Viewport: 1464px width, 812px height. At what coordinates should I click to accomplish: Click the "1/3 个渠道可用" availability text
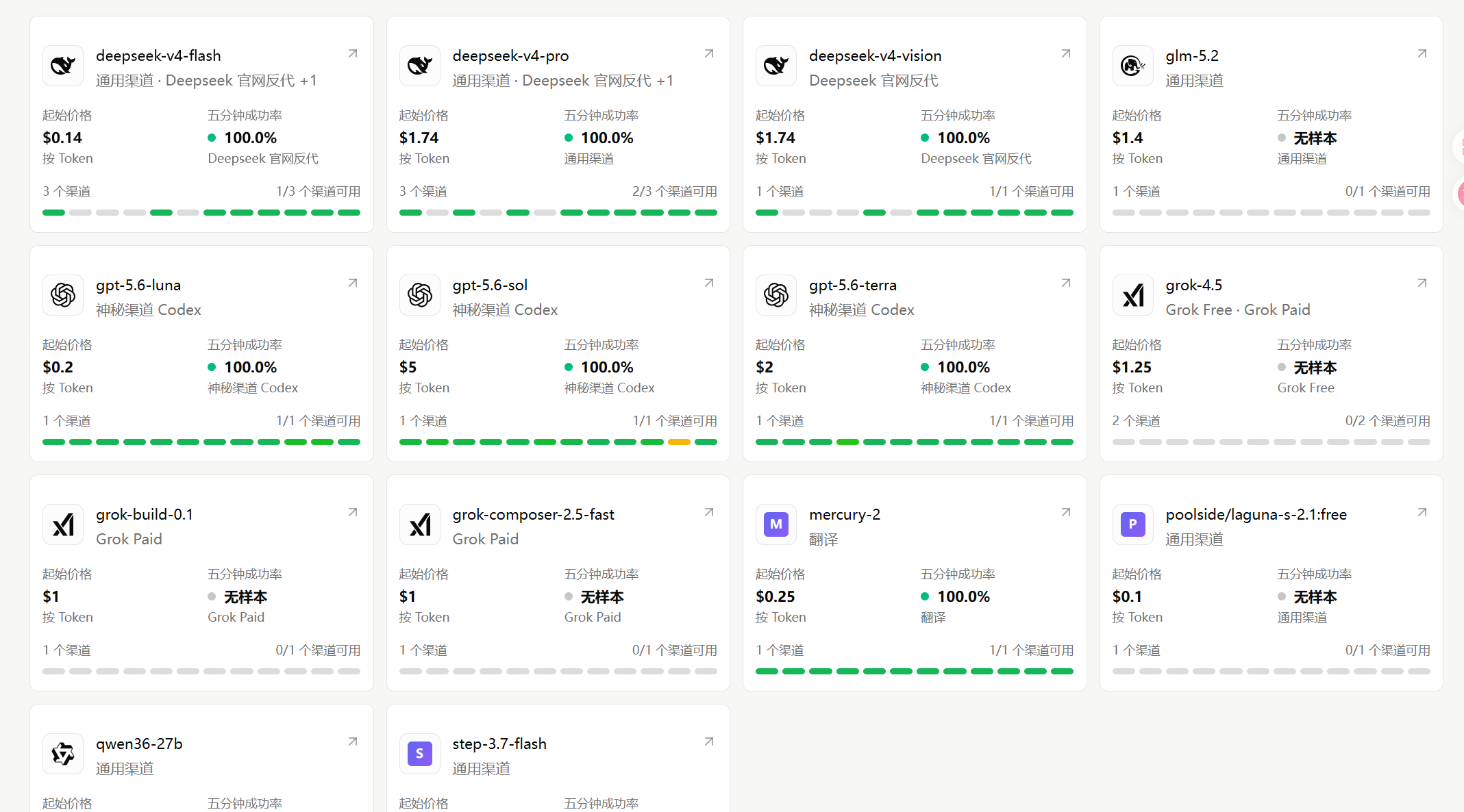[x=318, y=191]
